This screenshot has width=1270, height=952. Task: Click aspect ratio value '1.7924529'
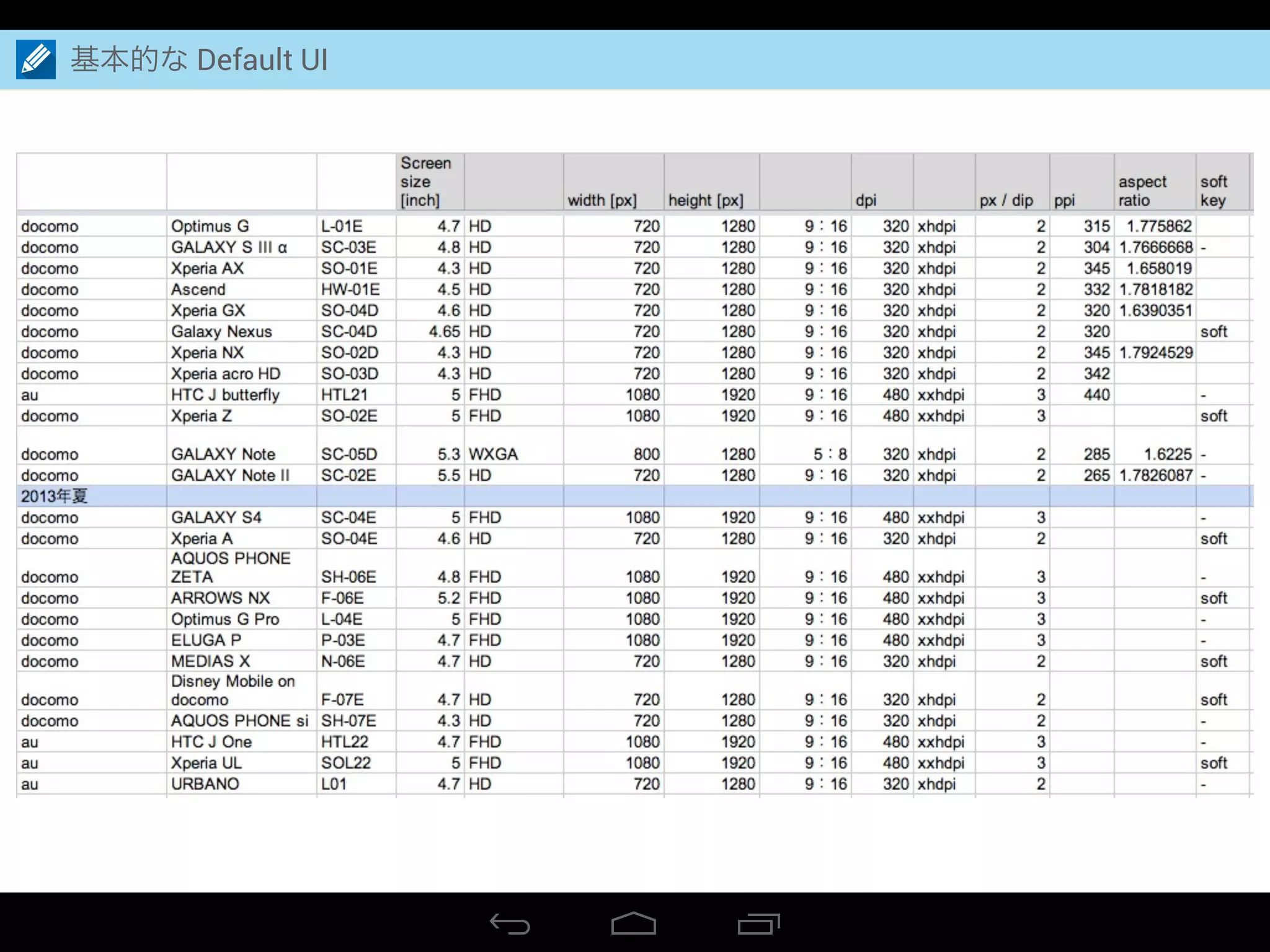[1156, 353]
